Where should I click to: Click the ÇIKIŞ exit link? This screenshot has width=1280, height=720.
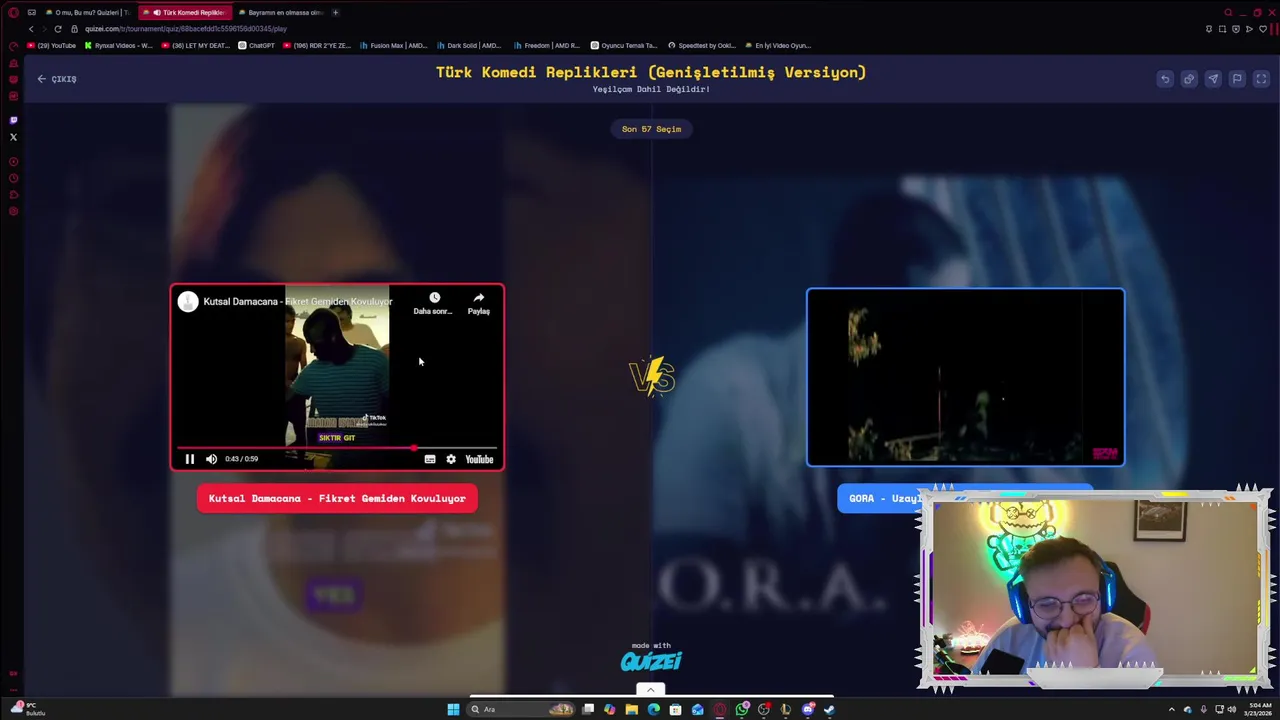[x=57, y=79]
